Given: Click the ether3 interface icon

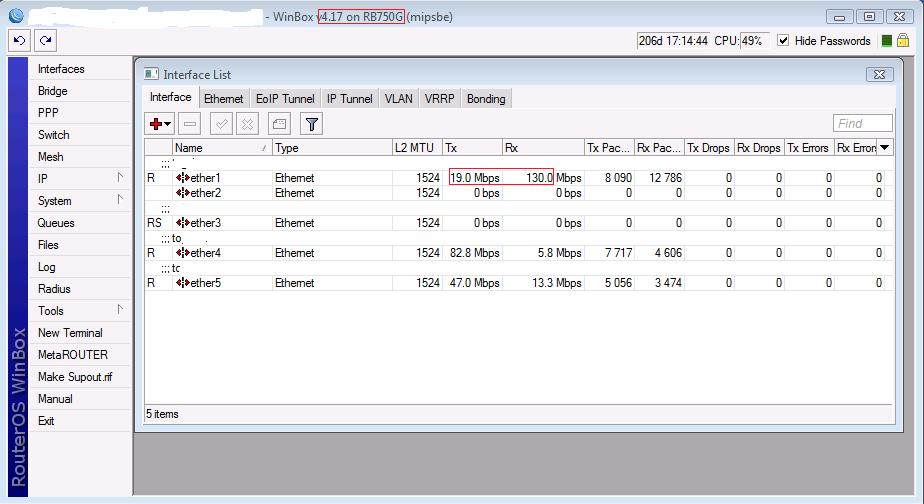Looking at the screenshot, I should [x=183, y=223].
